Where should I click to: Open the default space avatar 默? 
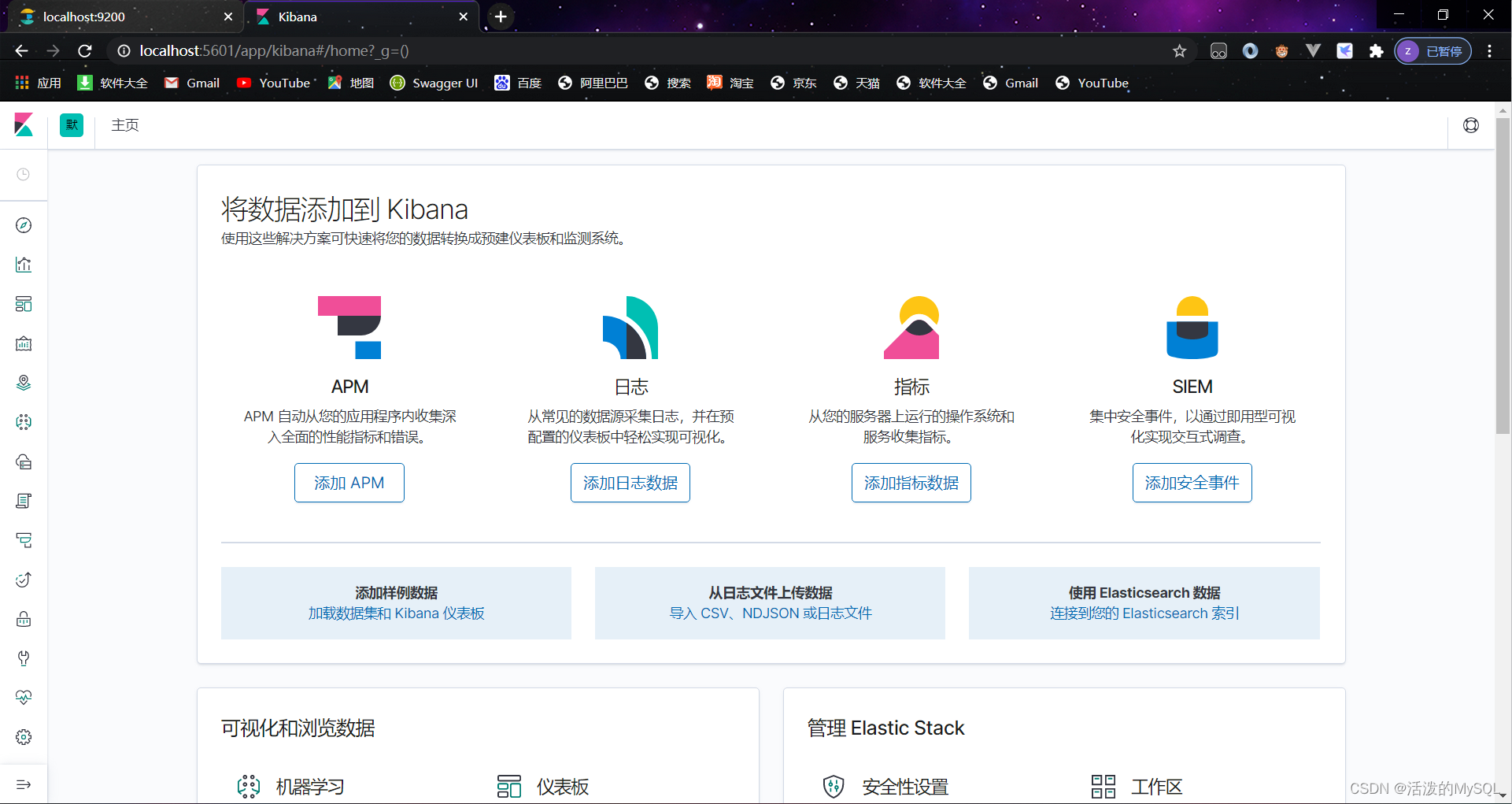(x=72, y=125)
